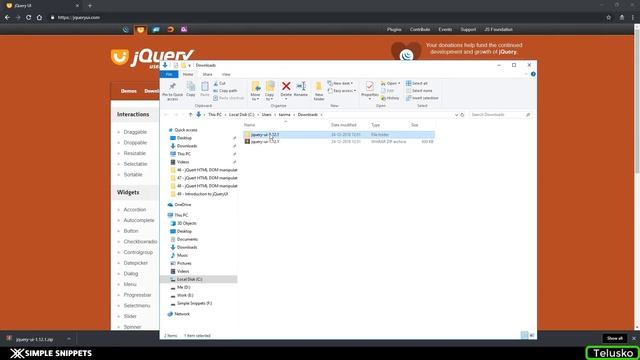Sort by the Name column header
The image size is (640, 360).
[286, 125]
